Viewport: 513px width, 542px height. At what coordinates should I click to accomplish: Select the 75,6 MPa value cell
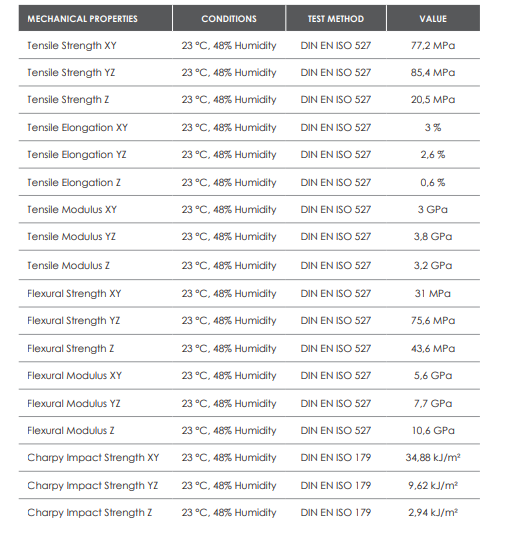(433, 321)
